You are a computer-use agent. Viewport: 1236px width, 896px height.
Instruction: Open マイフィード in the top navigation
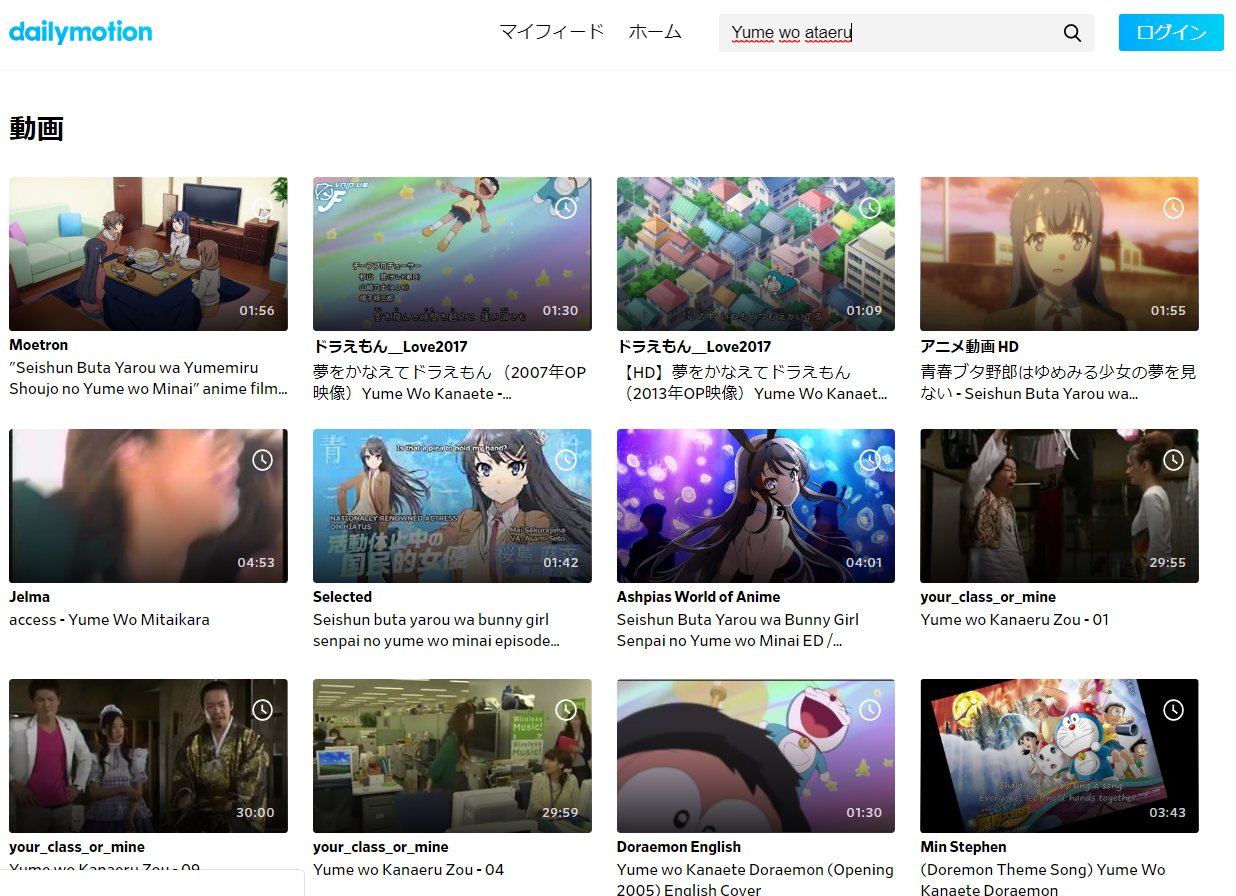tap(552, 32)
